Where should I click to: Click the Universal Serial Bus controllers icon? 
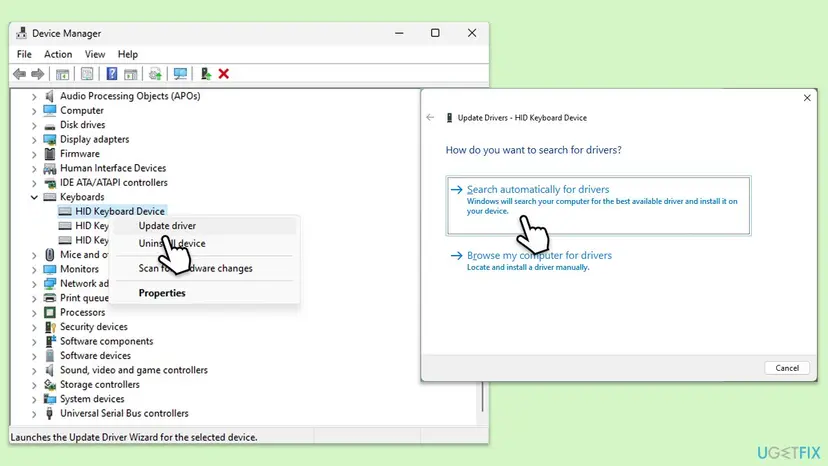[x=50, y=414]
